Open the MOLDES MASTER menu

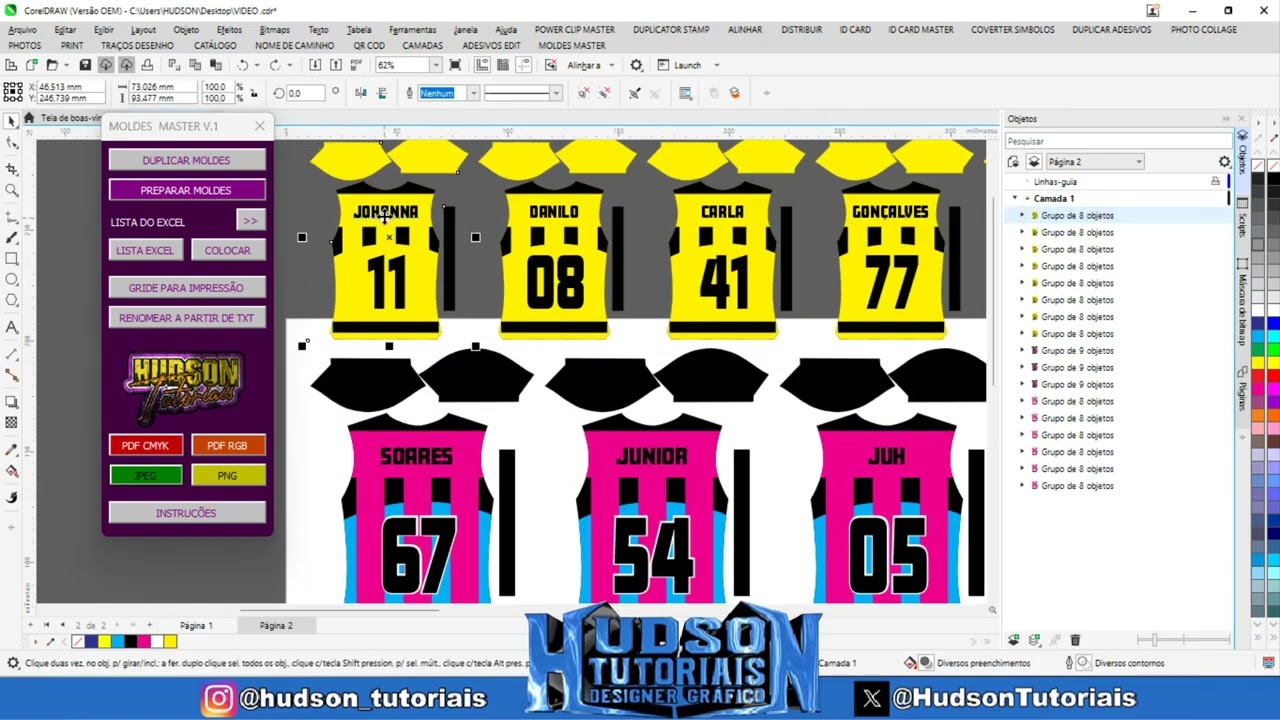click(571, 46)
